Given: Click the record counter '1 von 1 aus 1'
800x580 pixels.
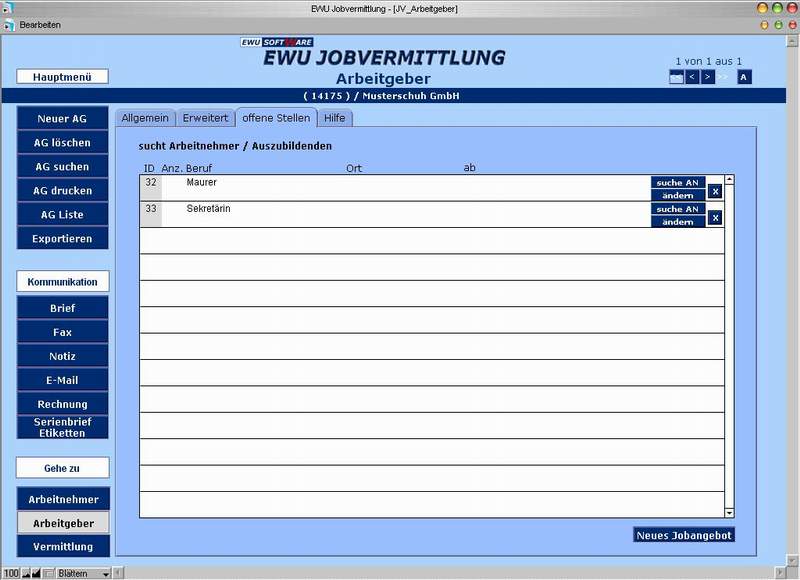Looking at the screenshot, I should click(x=709, y=61).
